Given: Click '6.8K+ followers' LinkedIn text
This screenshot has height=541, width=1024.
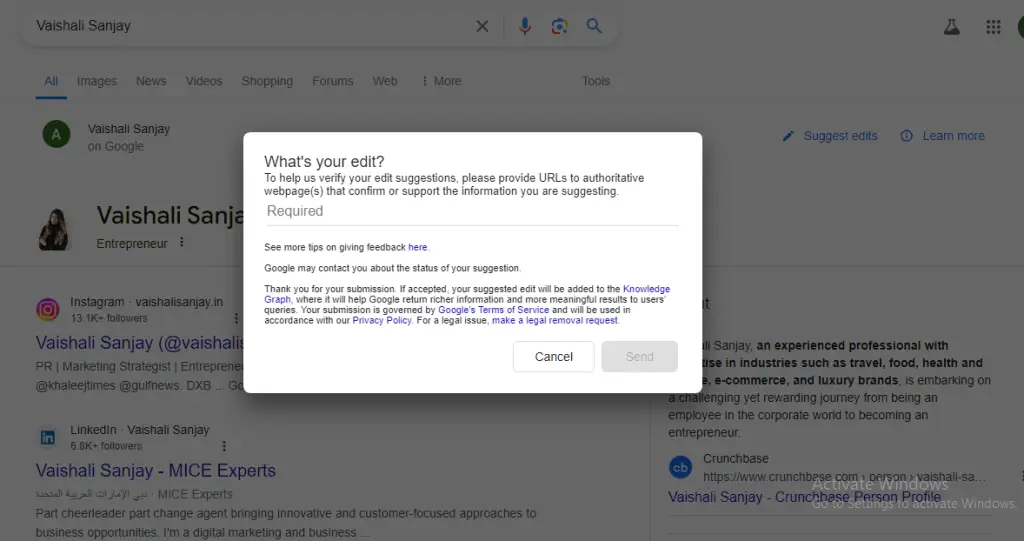Looking at the screenshot, I should pyautogui.click(x=106, y=446).
